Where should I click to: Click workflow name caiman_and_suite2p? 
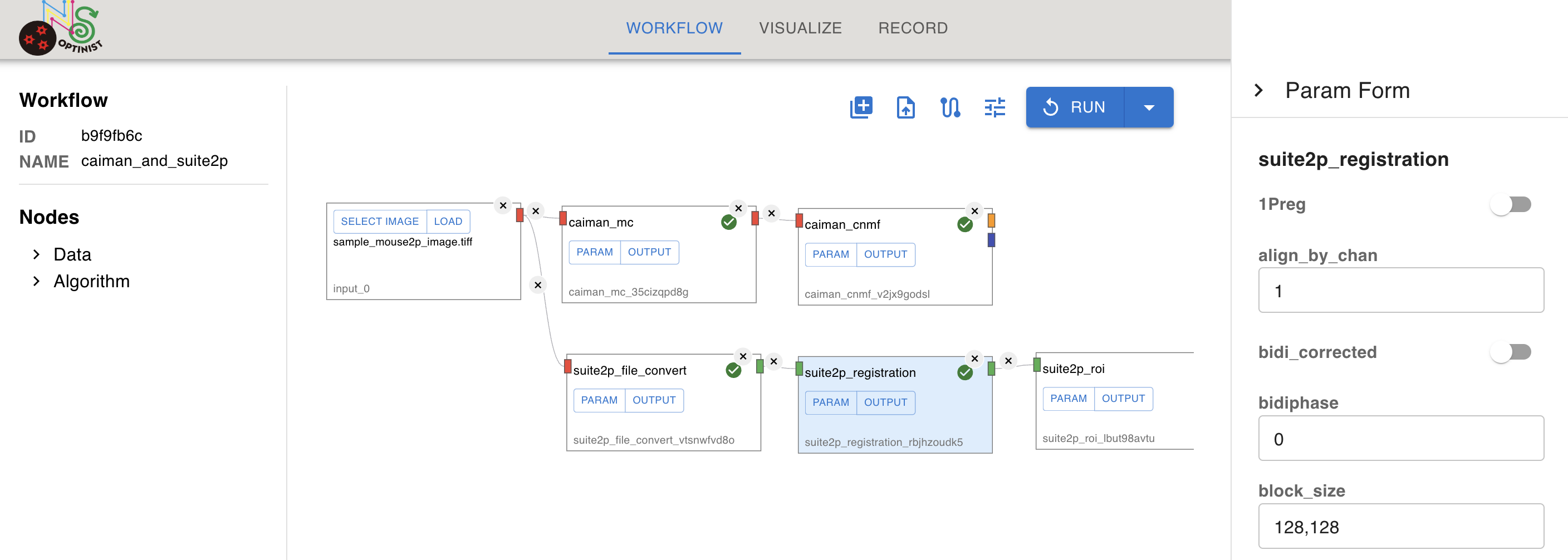pos(154,161)
